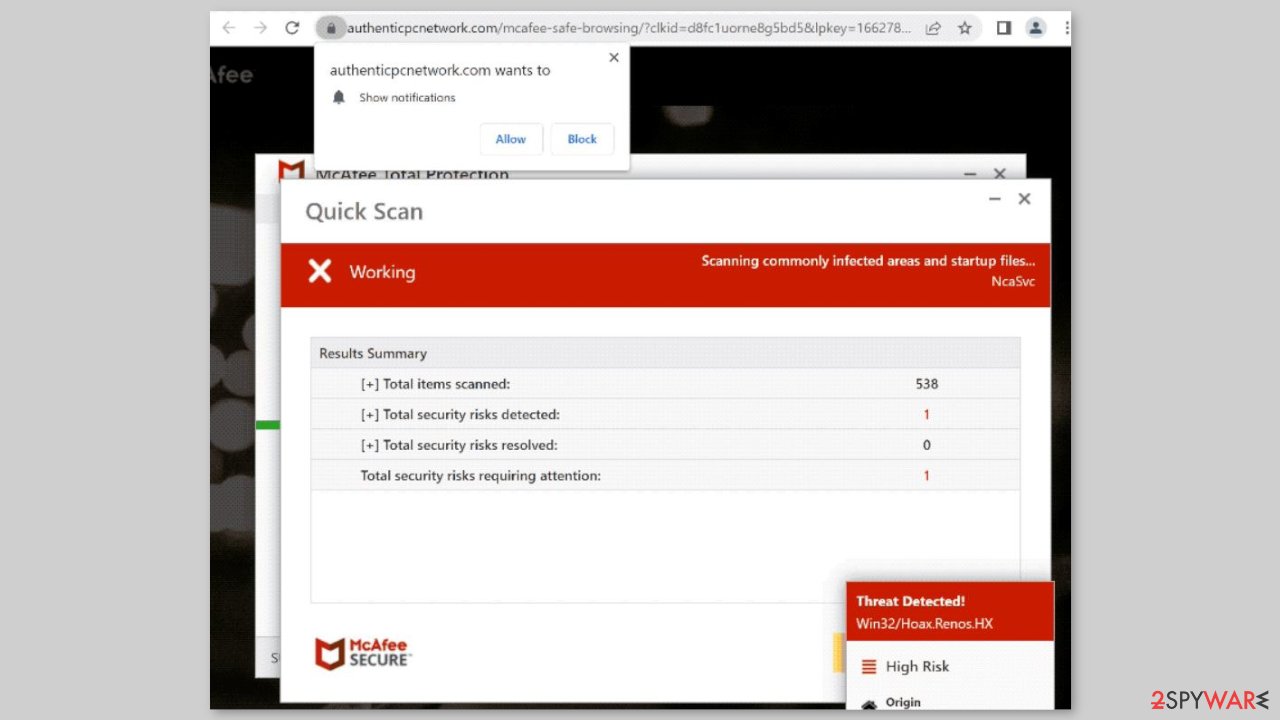Viewport: 1280px width, 720px height.
Task: Close the notification permission popup
Action: 614,58
